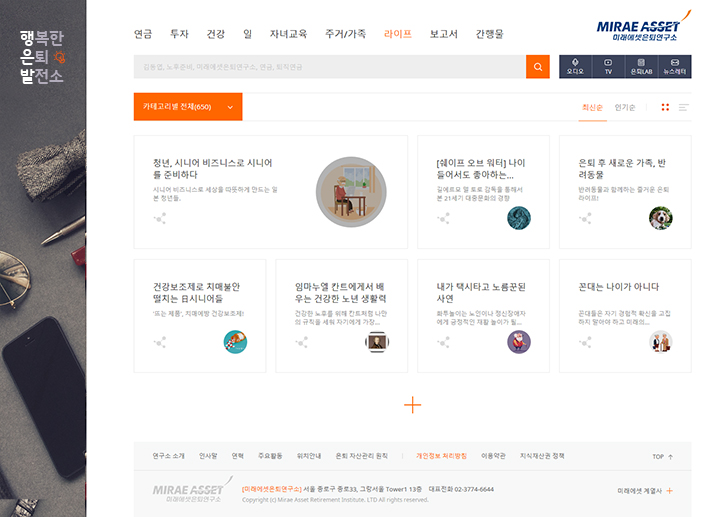Sort articles by 인기순
Image resolution: width=710 pixels, height=517 pixels.
coord(625,107)
